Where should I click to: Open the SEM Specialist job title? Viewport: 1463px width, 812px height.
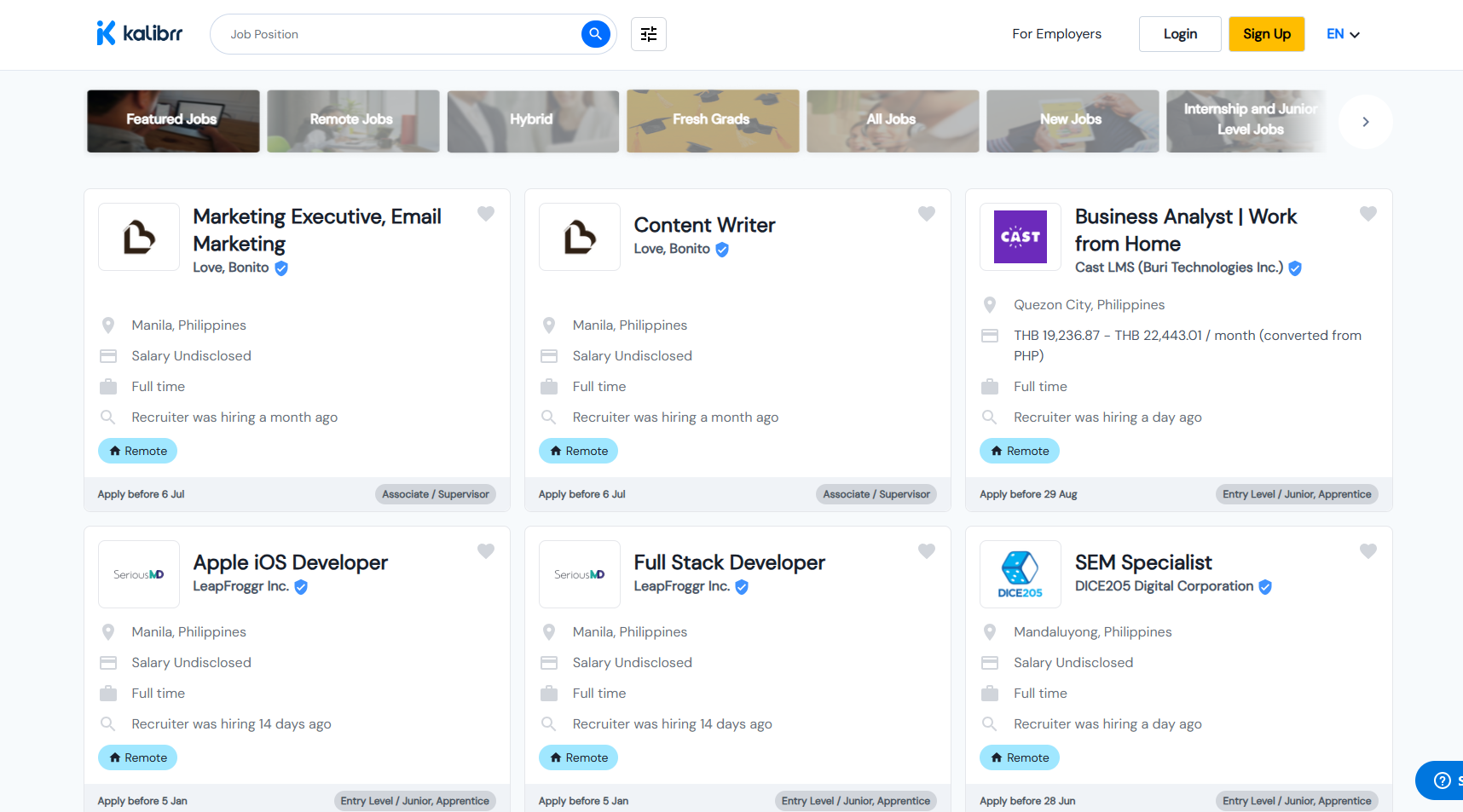(1143, 562)
